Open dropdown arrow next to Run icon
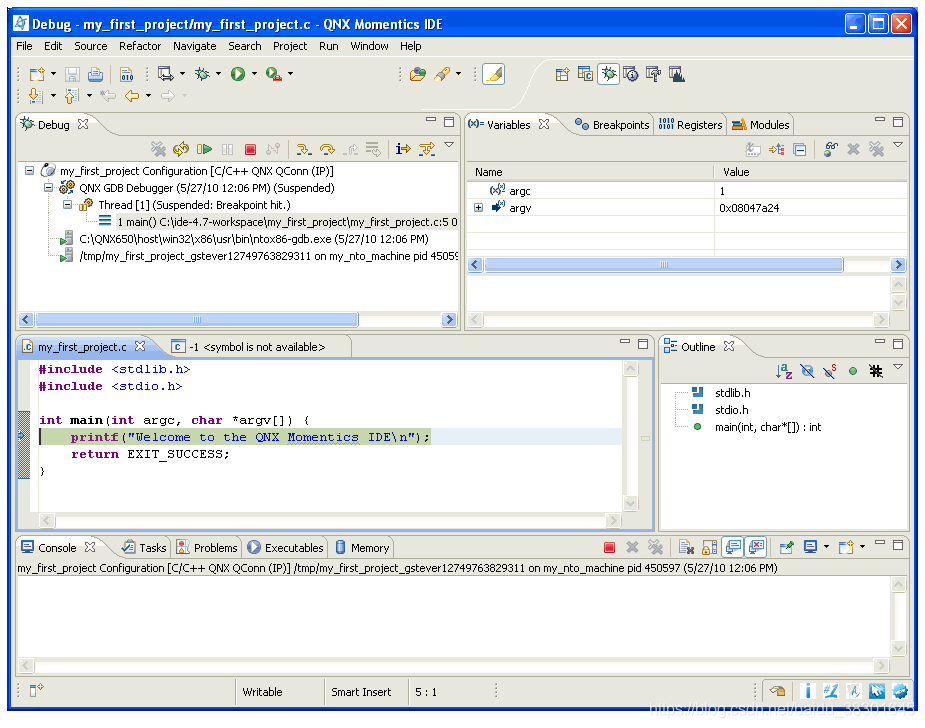925x728 pixels. (x=254, y=74)
